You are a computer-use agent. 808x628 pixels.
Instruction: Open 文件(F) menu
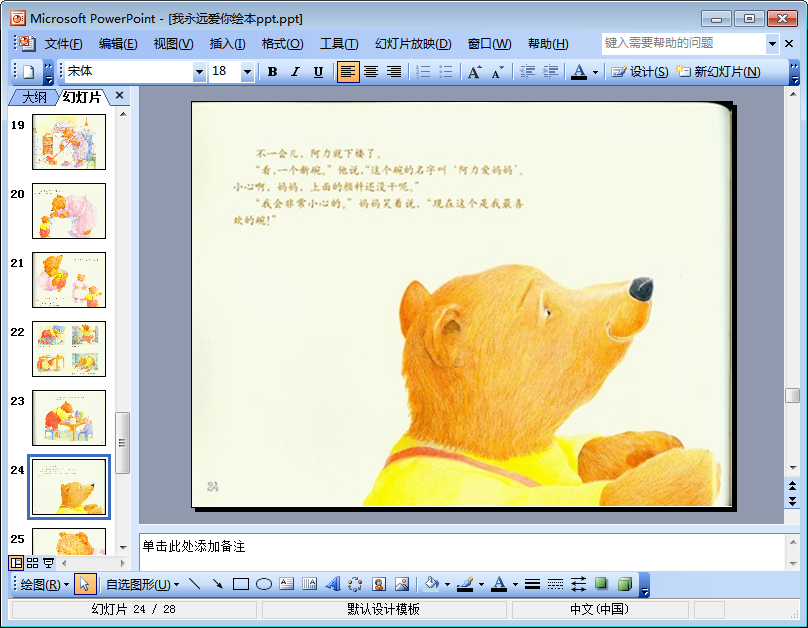click(63, 44)
